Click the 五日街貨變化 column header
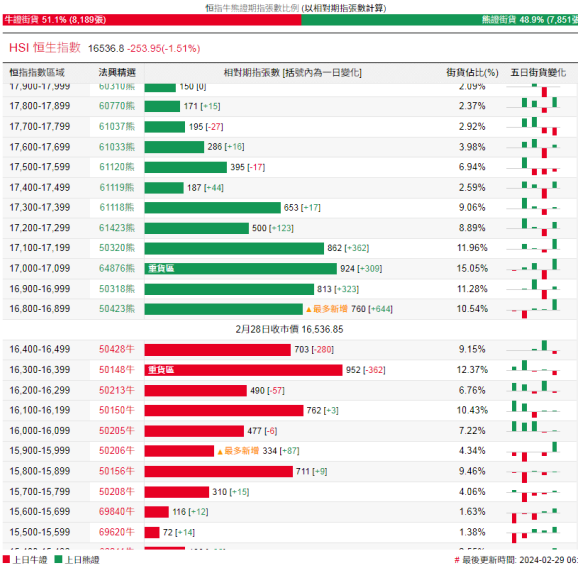This screenshot has width=583, height=569. (538, 73)
